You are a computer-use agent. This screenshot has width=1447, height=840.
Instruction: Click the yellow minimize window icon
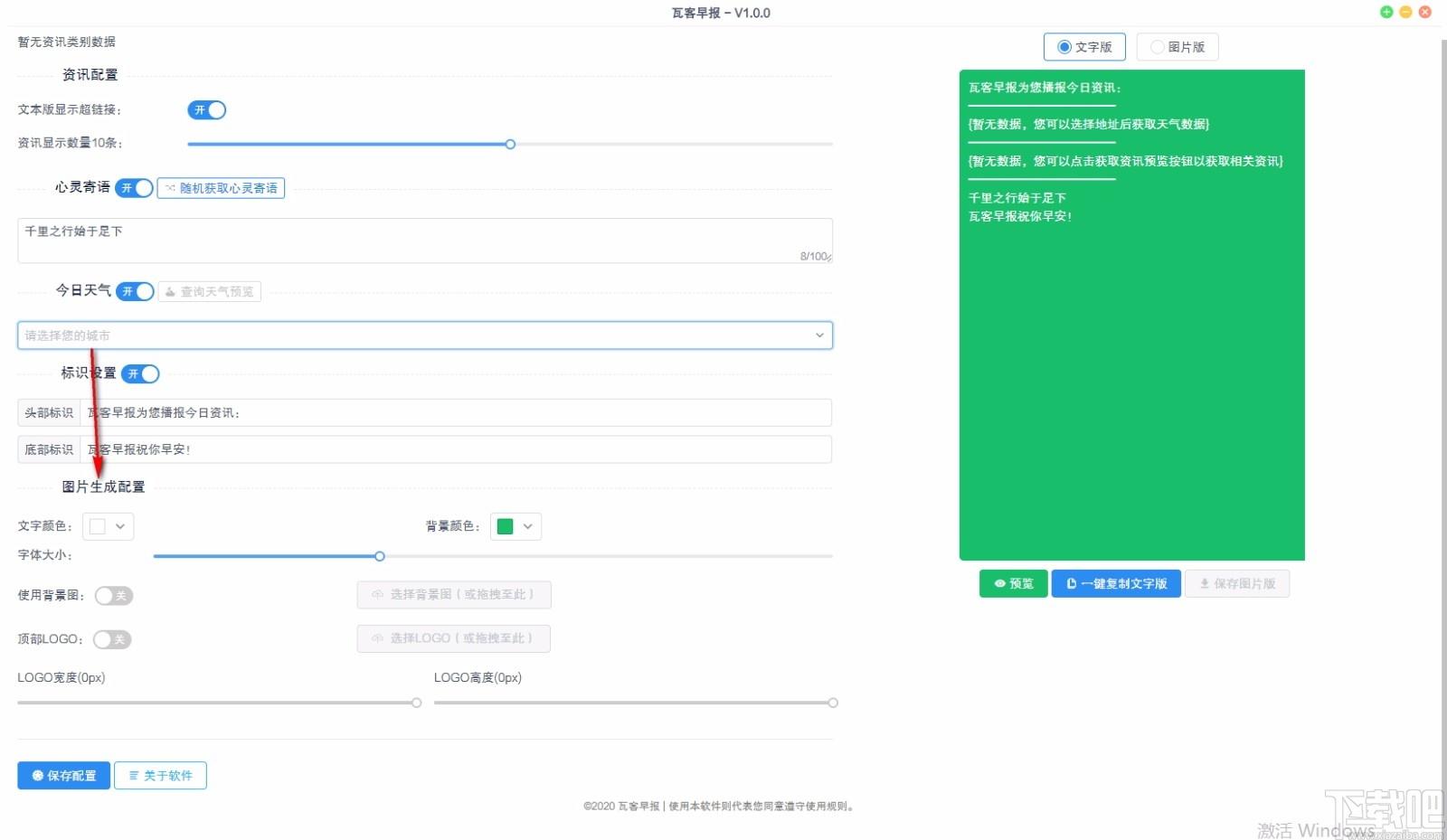1405,12
